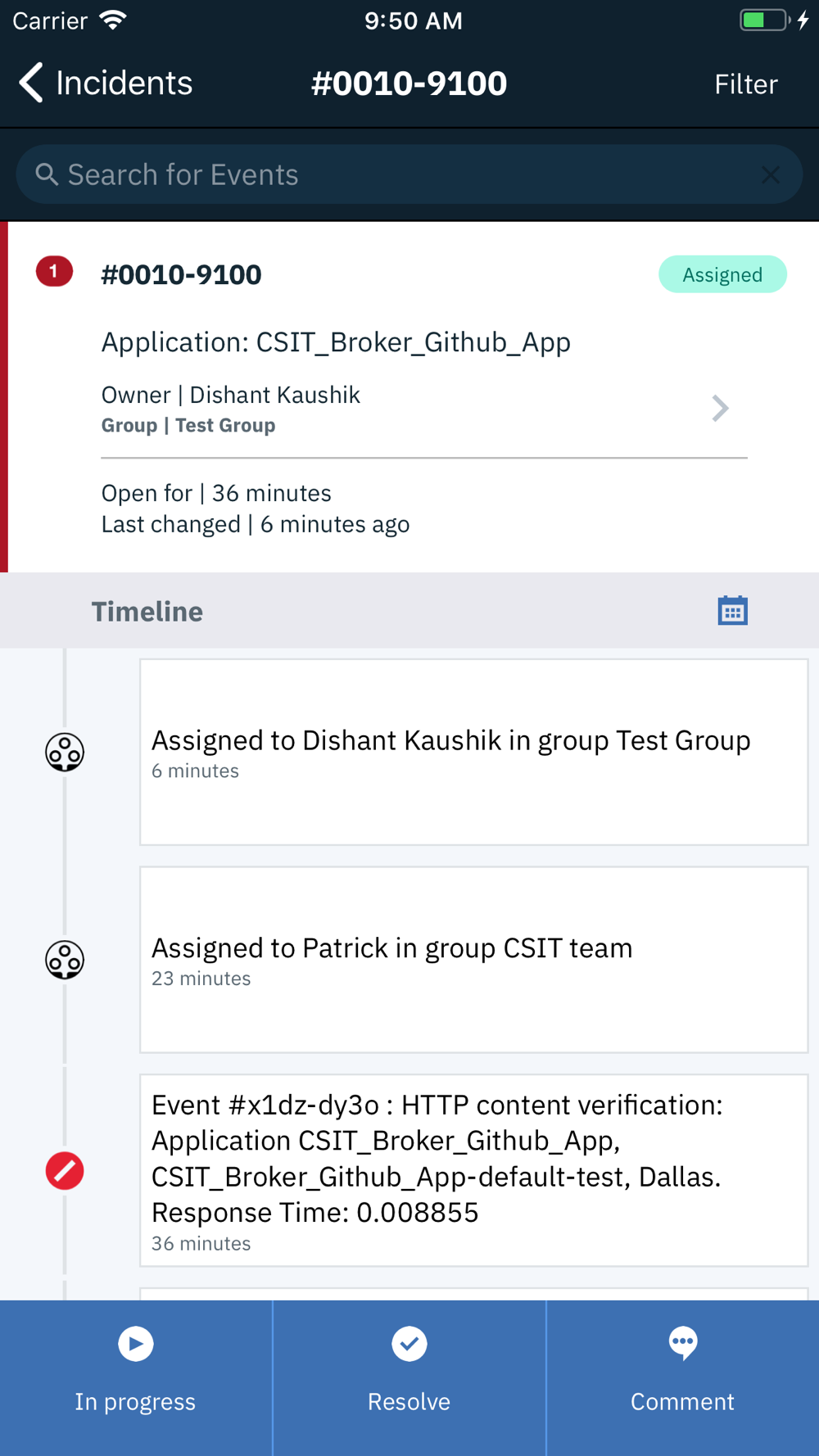Clear the search field with X

[770, 174]
